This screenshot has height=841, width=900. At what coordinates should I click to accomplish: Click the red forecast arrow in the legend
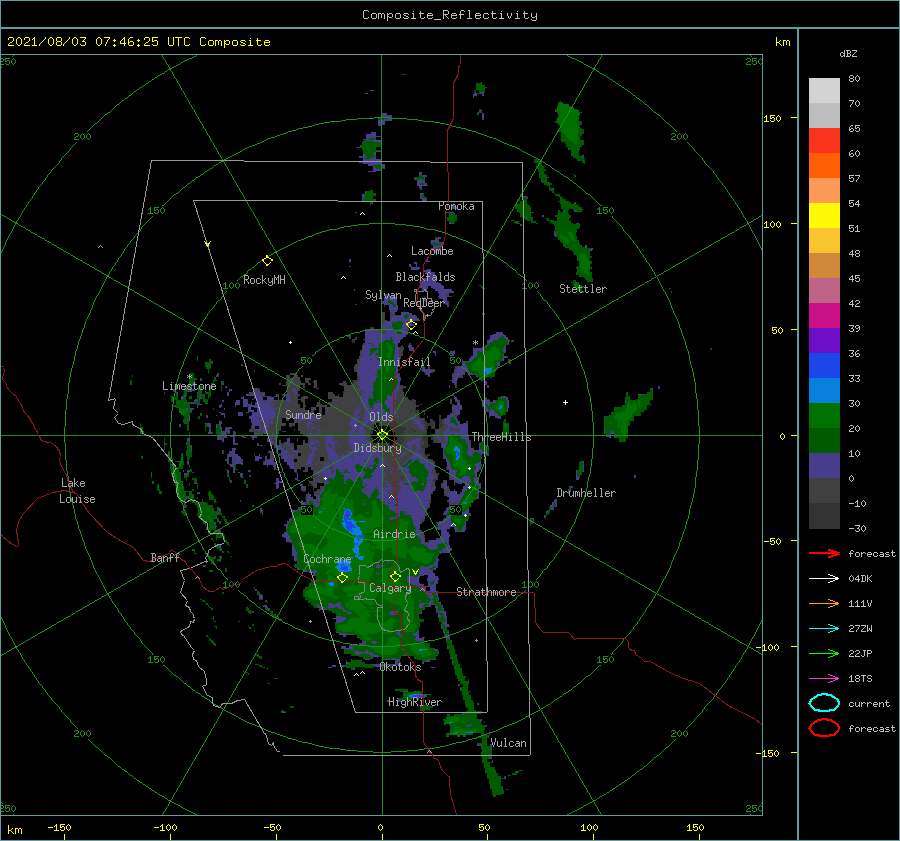click(824, 553)
